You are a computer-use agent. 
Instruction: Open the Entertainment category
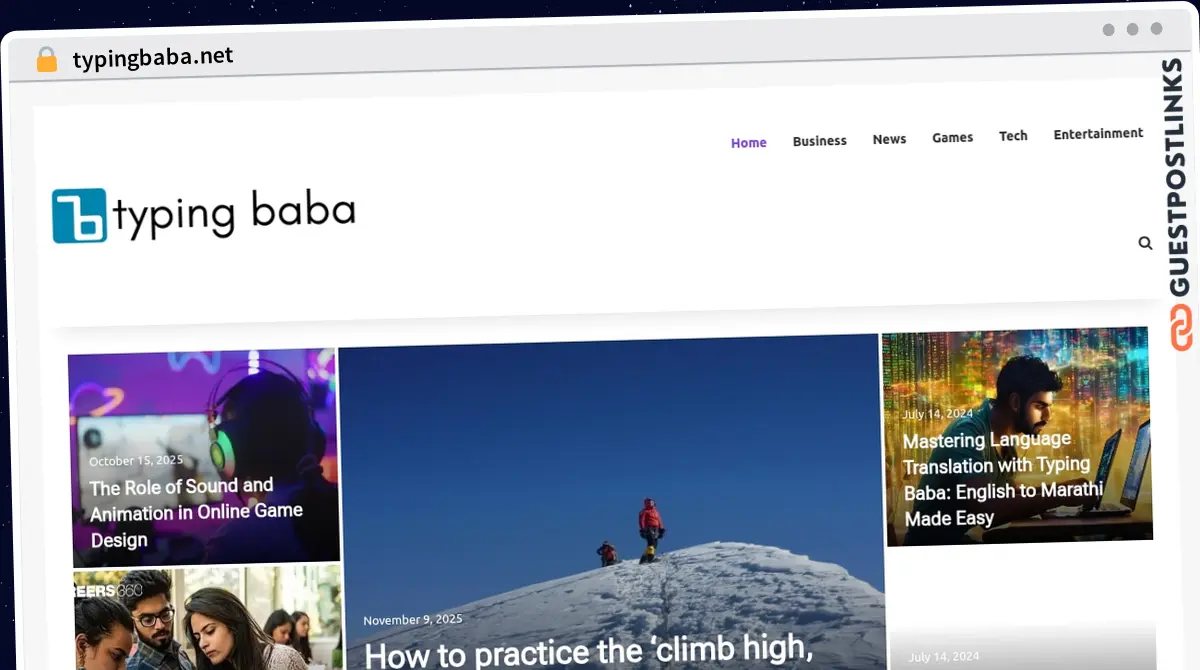click(1097, 133)
